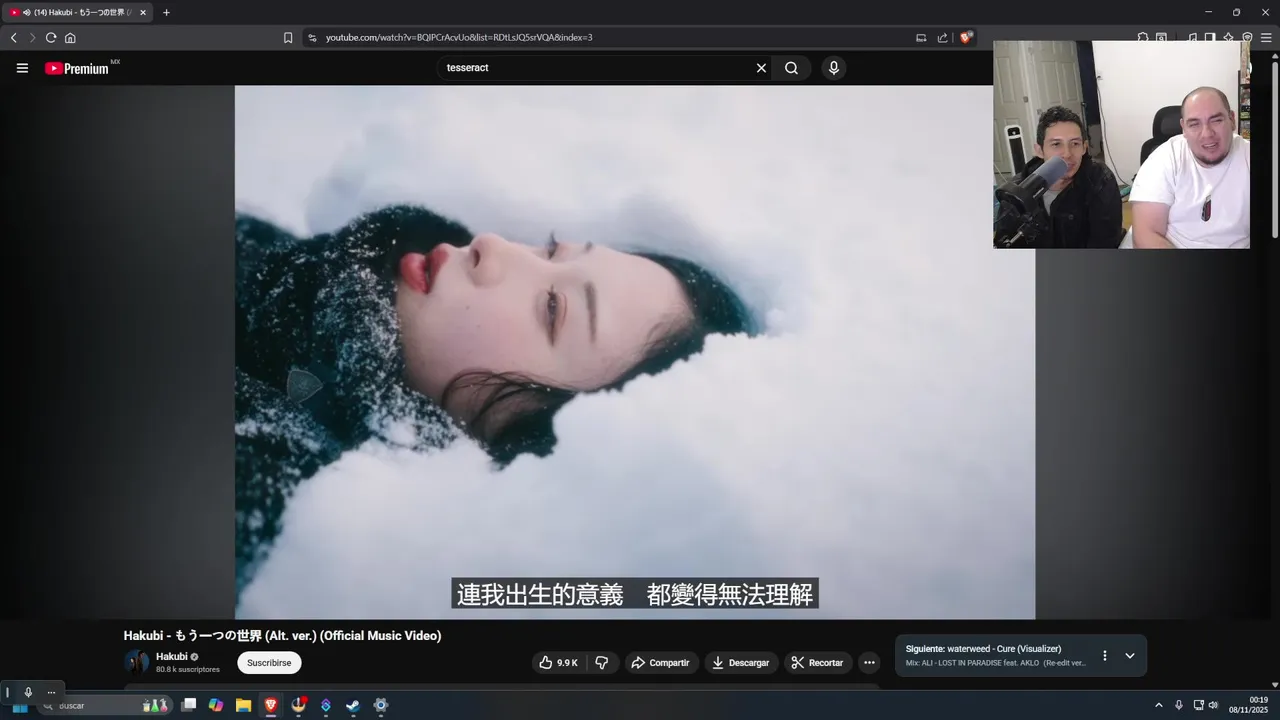This screenshot has height=720, width=1280.
Task: Subscribe with the Suscribirse button
Action: 269,663
